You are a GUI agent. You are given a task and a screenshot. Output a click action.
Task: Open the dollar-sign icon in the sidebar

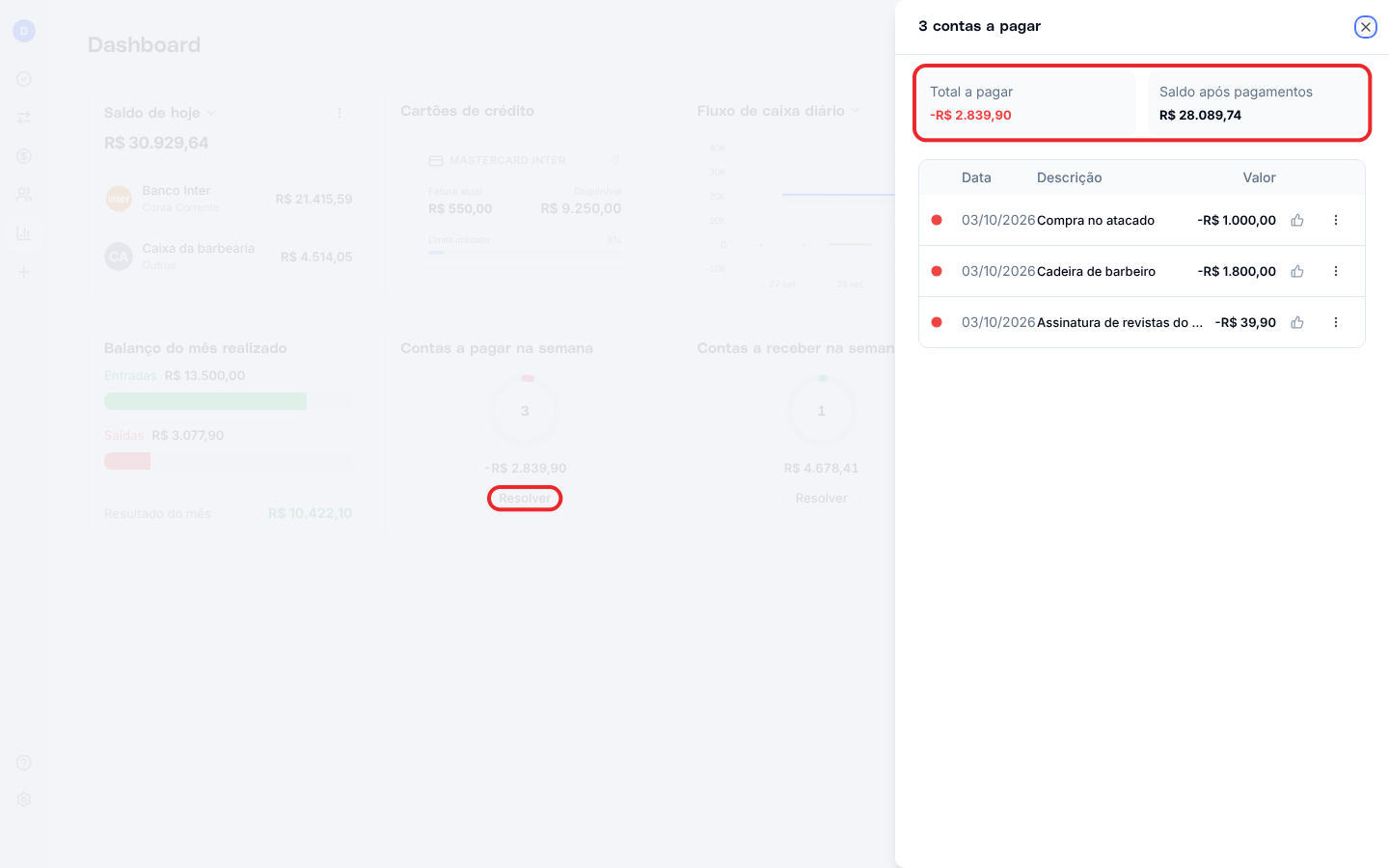point(24,156)
